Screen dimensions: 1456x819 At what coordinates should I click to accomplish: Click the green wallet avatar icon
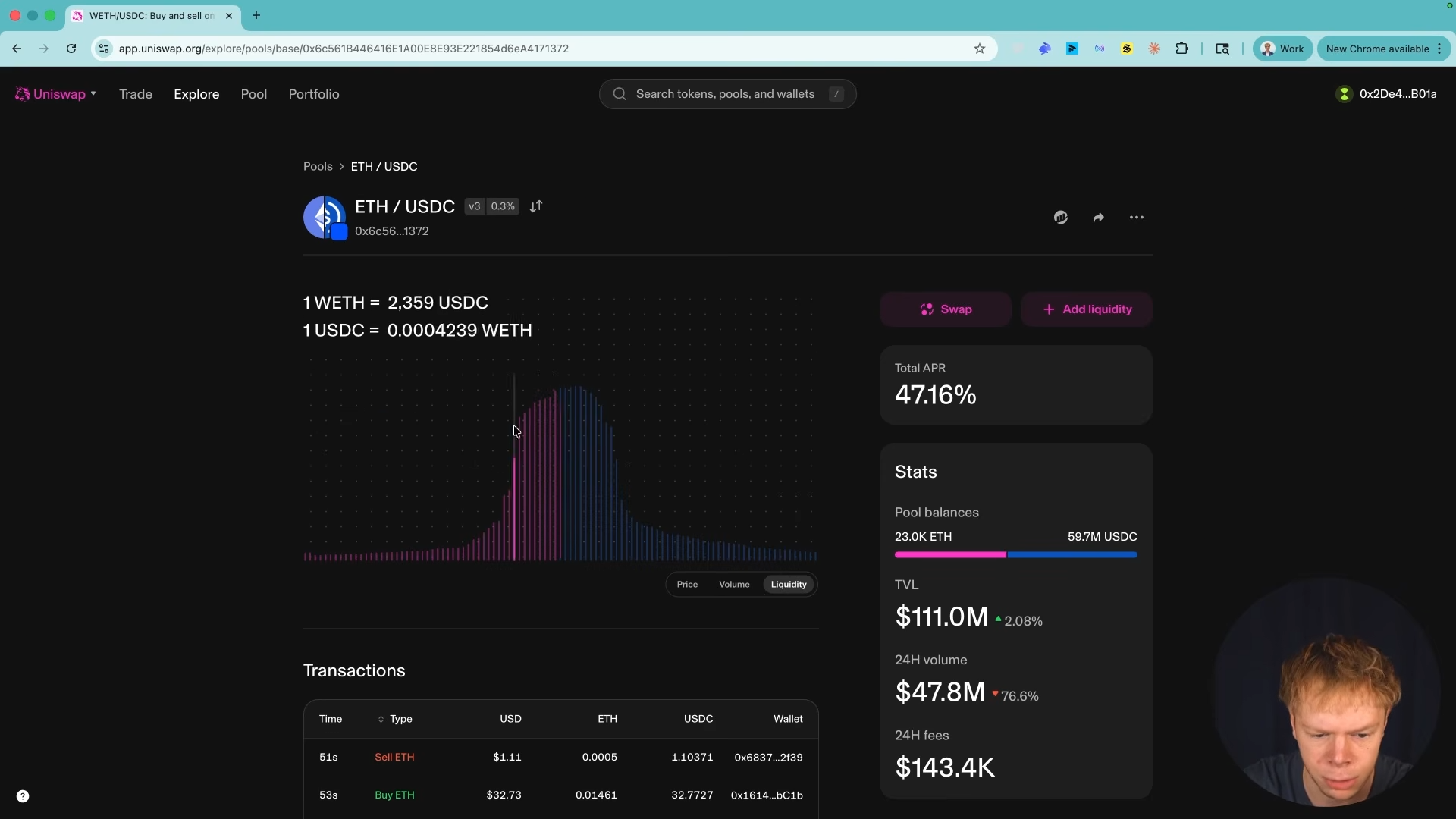1345,94
